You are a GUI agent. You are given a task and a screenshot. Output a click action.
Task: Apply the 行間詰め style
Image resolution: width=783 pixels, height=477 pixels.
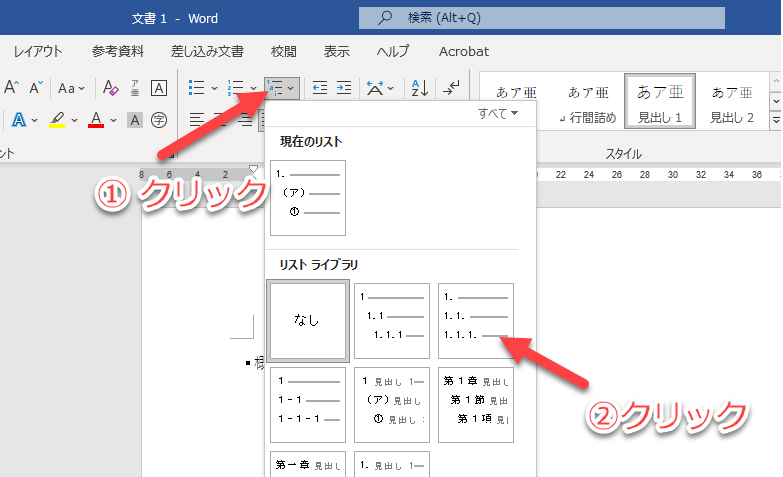[588, 101]
